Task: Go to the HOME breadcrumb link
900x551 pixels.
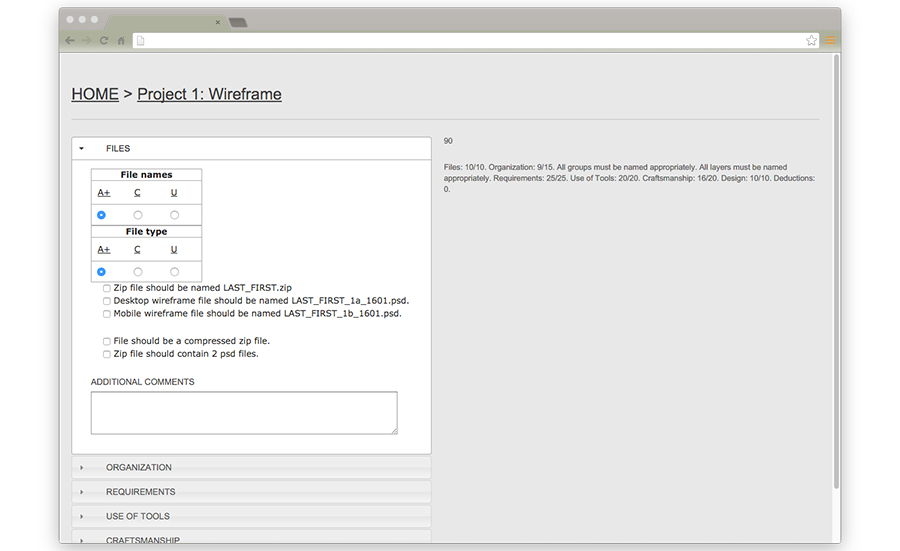Action: click(95, 94)
